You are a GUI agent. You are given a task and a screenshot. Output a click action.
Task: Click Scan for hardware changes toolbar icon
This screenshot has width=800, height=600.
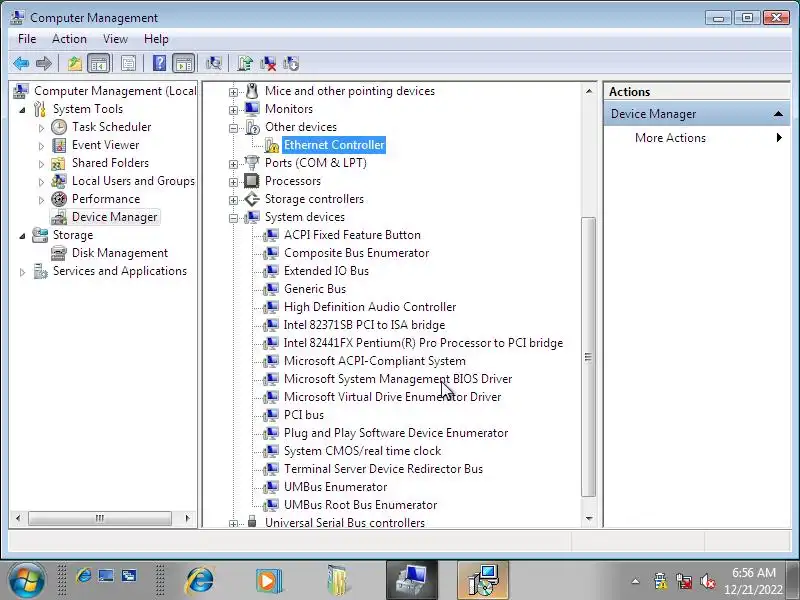(x=213, y=64)
